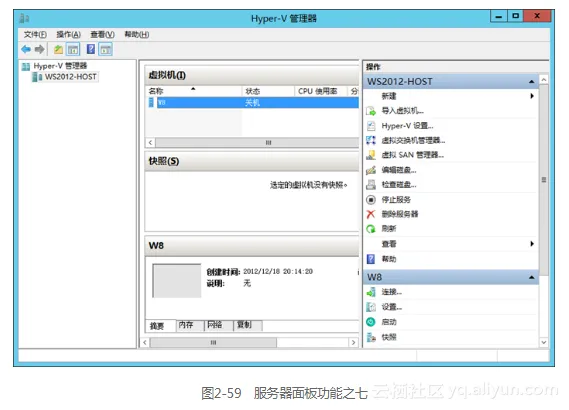569x410 pixels.
Task: Click the actions pane vertical scrollbar thumb
Action: 544,180
